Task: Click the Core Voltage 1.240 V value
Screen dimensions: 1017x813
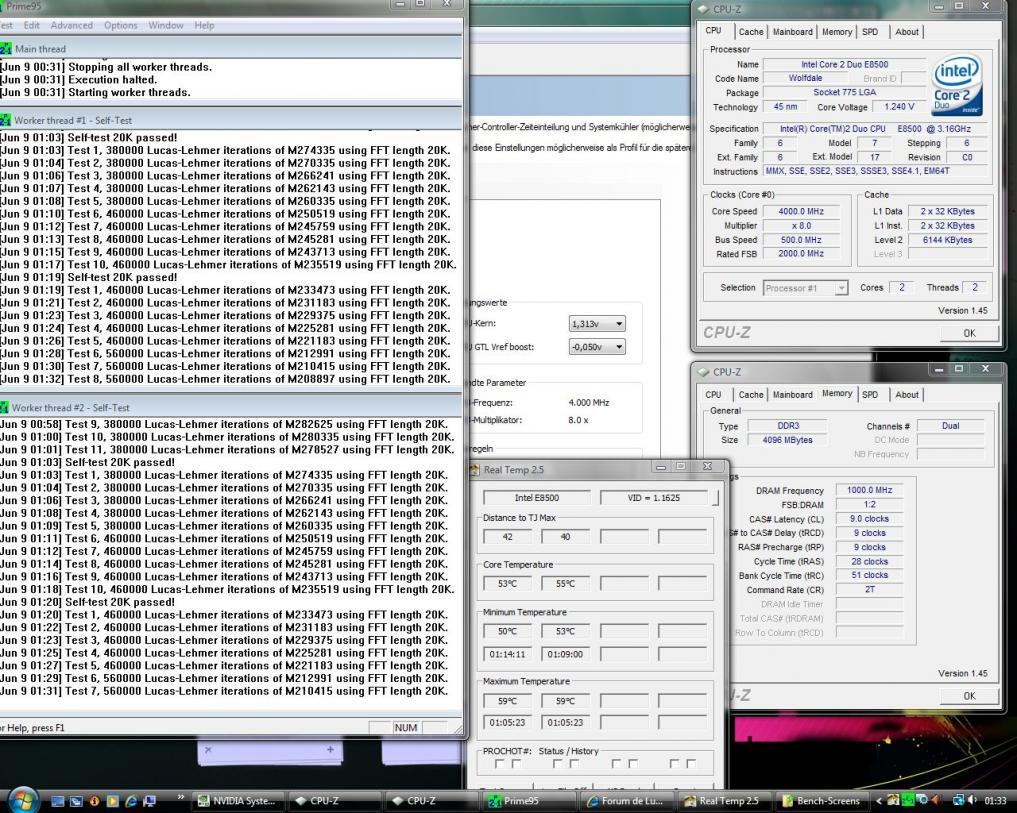Action: coord(899,107)
